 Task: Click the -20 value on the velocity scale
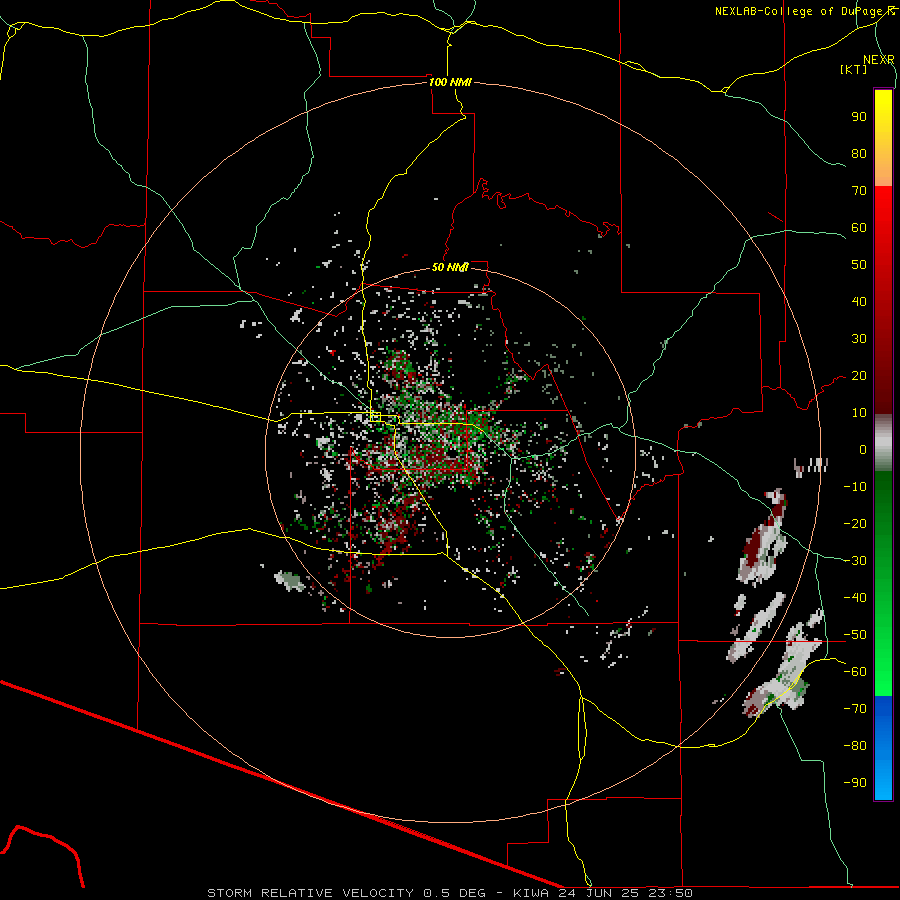(855, 524)
